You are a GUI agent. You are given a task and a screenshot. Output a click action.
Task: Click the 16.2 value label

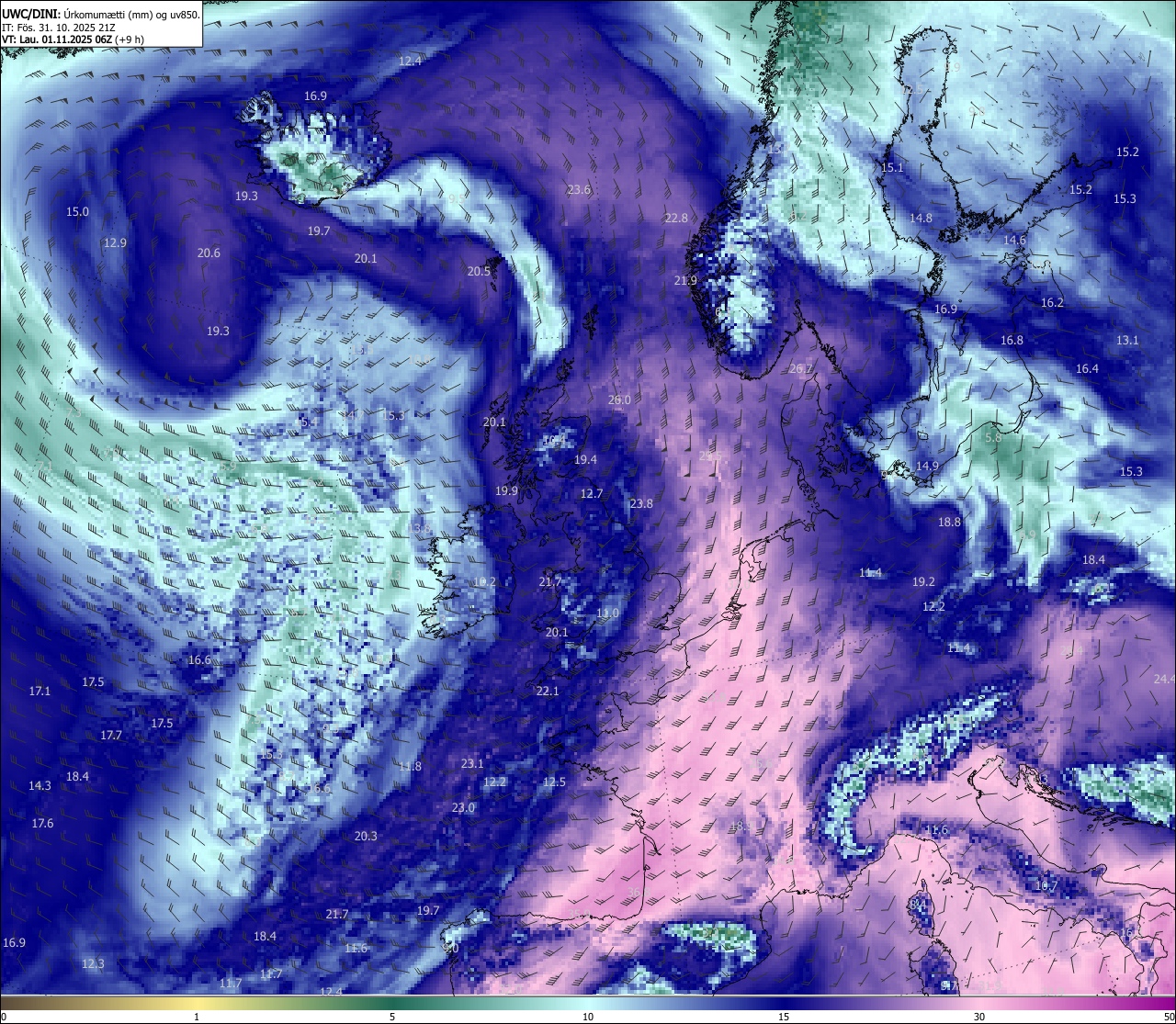click(x=1052, y=303)
